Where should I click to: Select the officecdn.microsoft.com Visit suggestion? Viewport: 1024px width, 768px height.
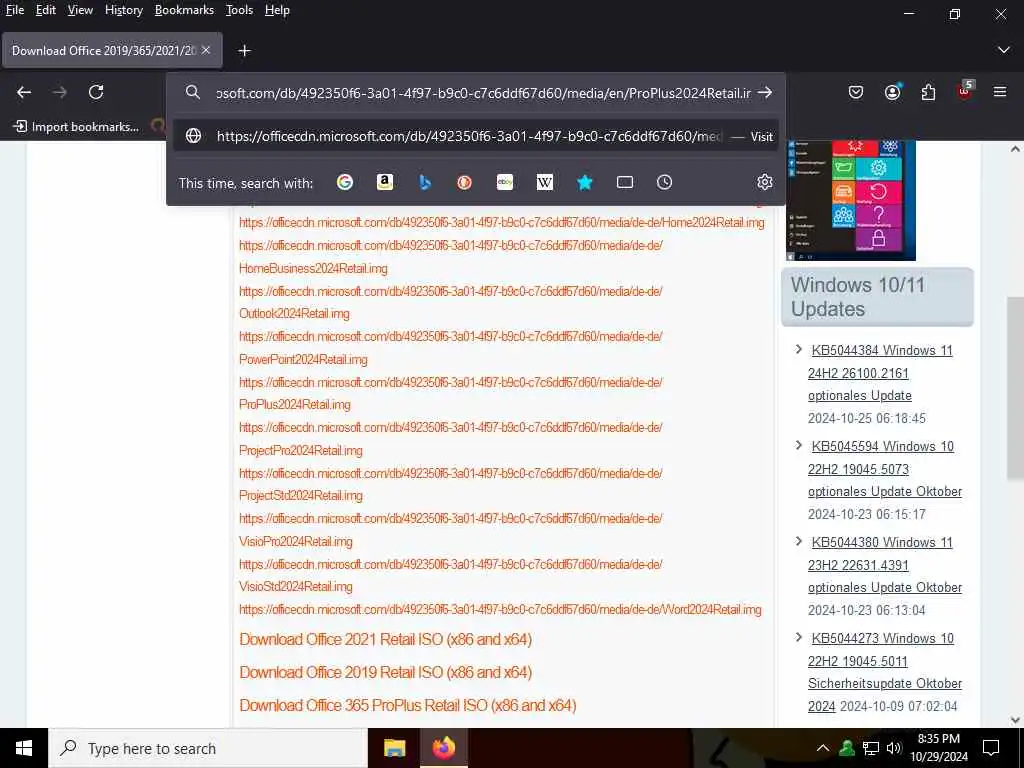(x=475, y=136)
